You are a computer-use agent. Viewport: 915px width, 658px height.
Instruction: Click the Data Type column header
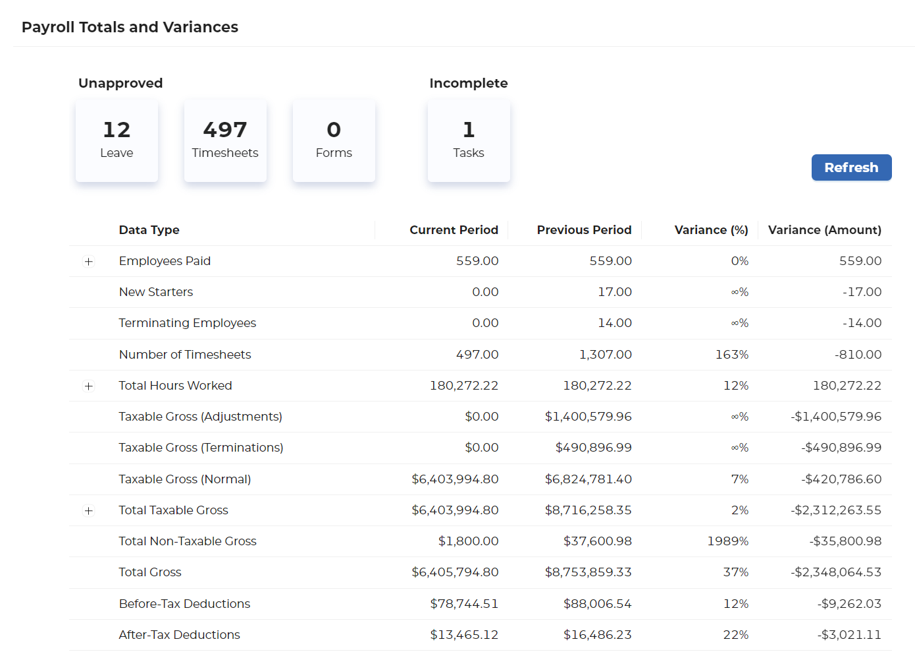click(149, 230)
